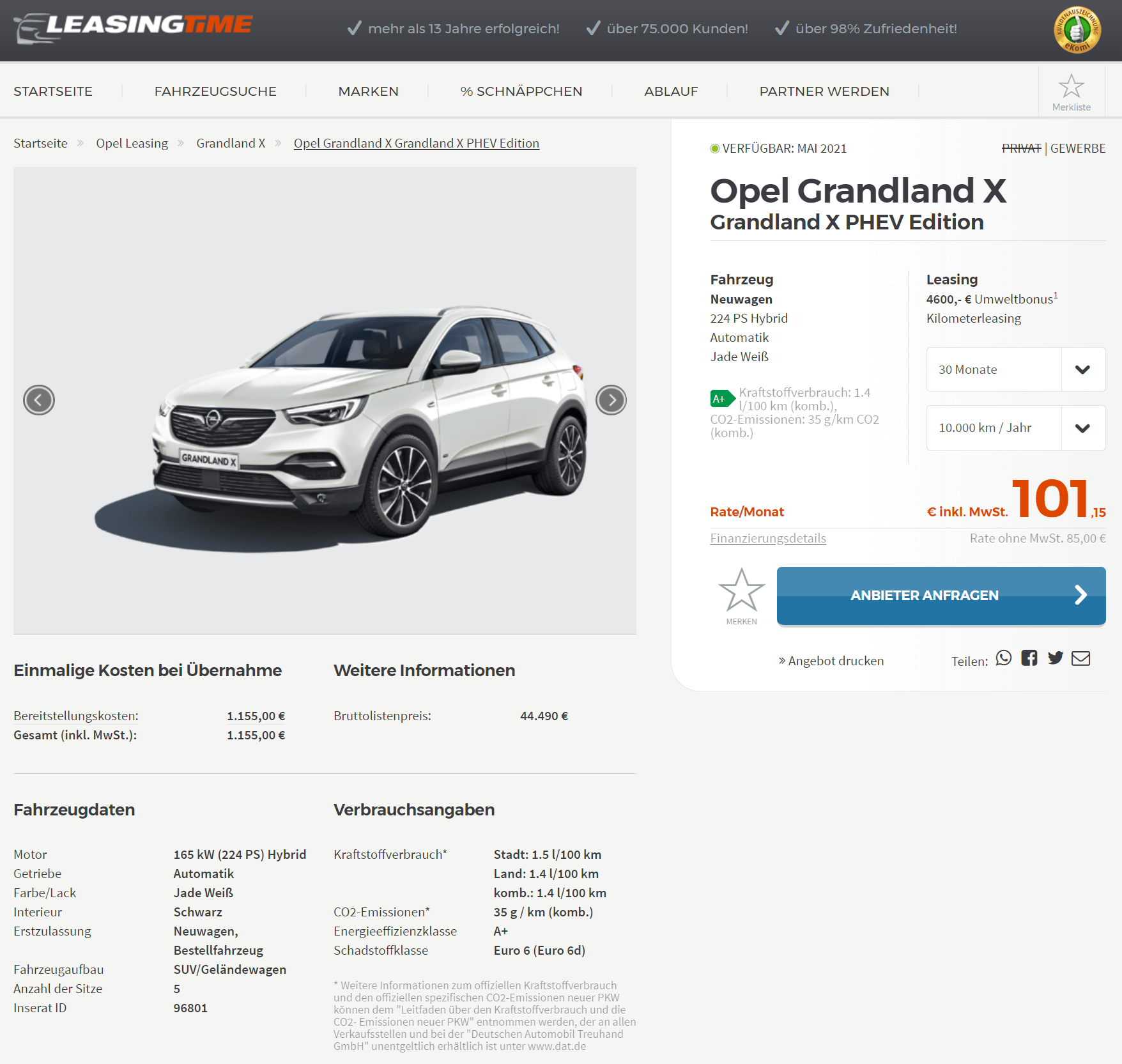The image size is (1122, 1064).
Task: Open the eKomi customer award badge
Action: 1077,30
